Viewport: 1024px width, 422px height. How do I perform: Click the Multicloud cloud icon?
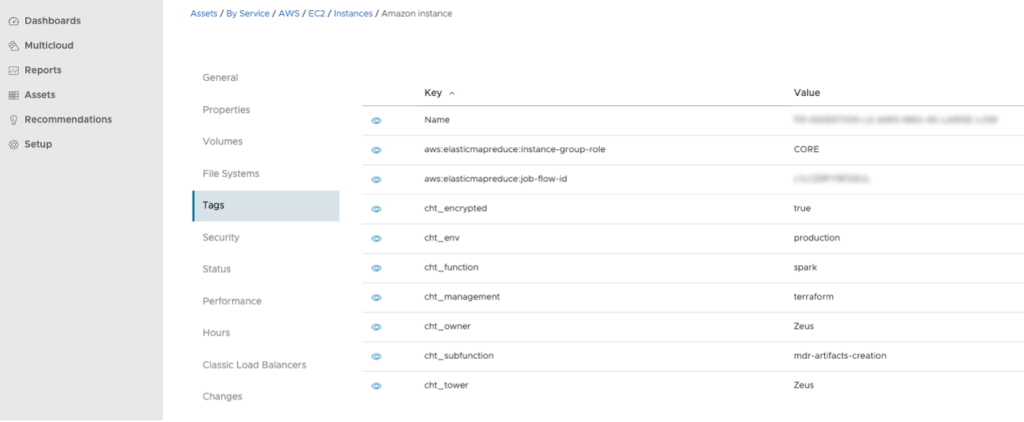click(14, 46)
